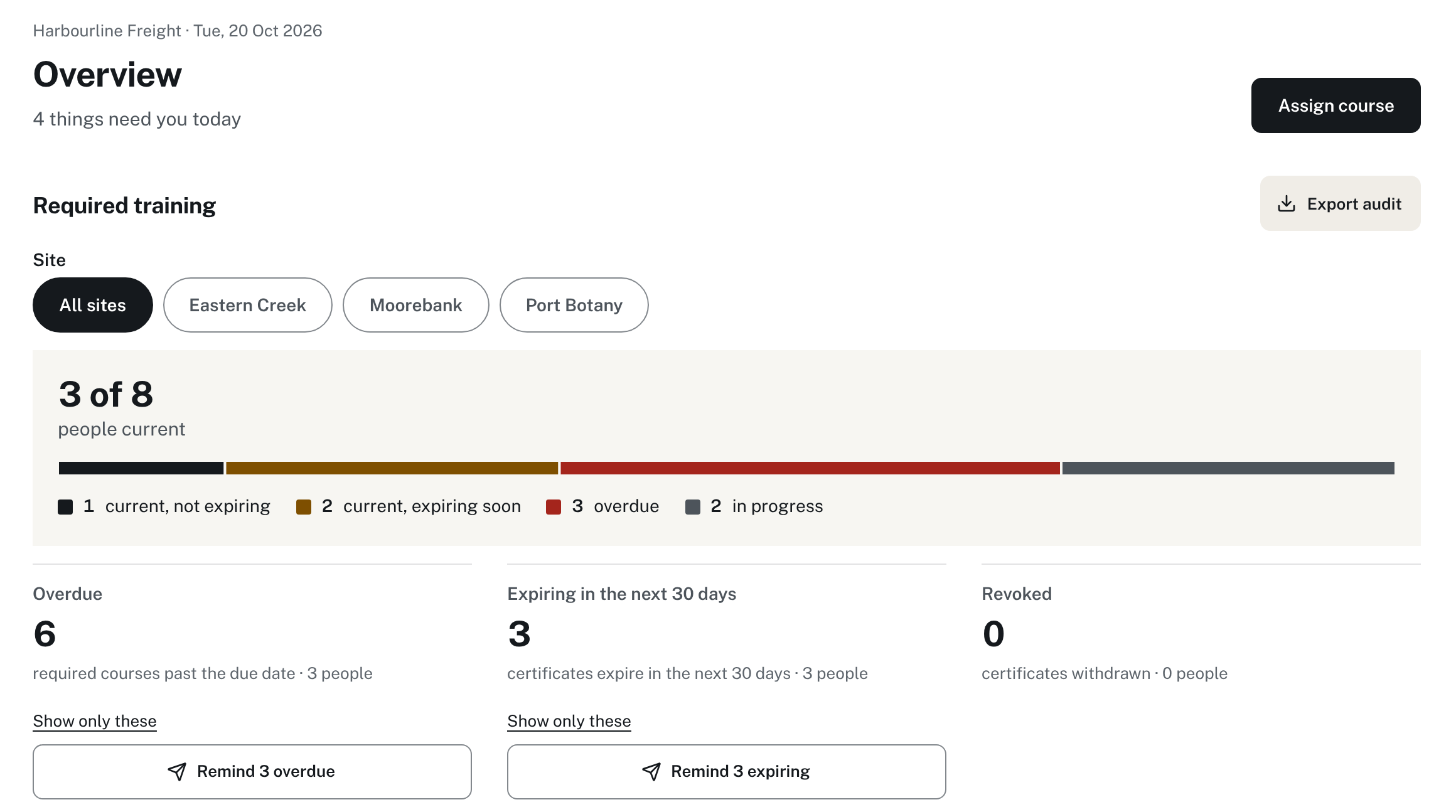The height and width of the screenshot is (812, 1456).
Task: Click 'required courses past the due date' text
Action: [164, 673]
